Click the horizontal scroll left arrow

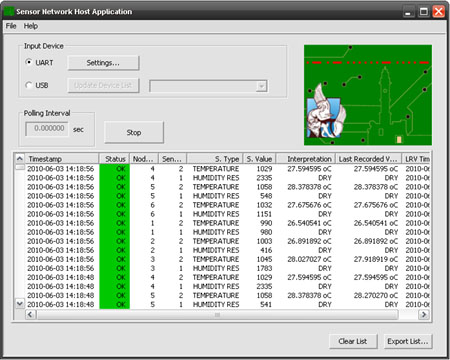tap(31, 314)
